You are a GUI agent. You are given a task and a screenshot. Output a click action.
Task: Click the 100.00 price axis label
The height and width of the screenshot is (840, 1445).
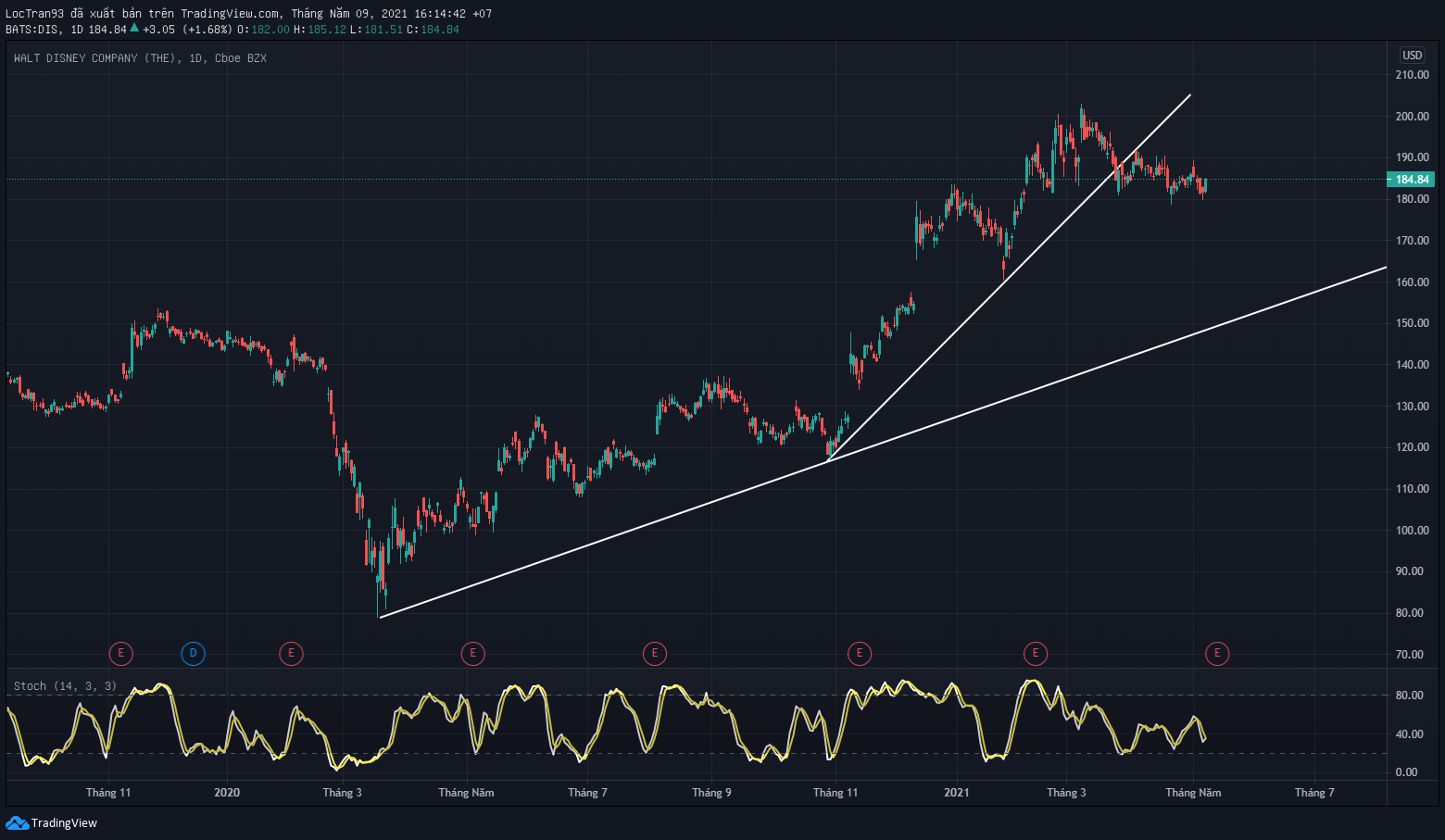point(1412,531)
